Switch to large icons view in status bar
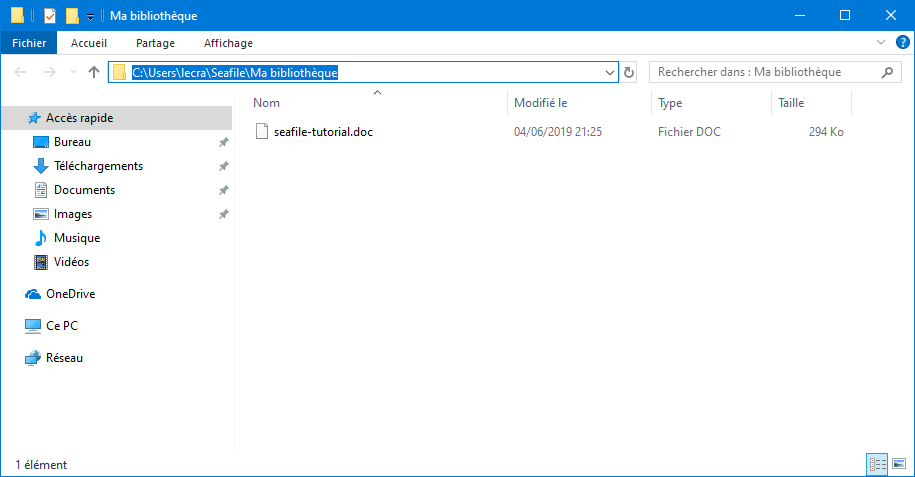Image resolution: width=915 pixels, height=477 pixels. coord(899,464)
